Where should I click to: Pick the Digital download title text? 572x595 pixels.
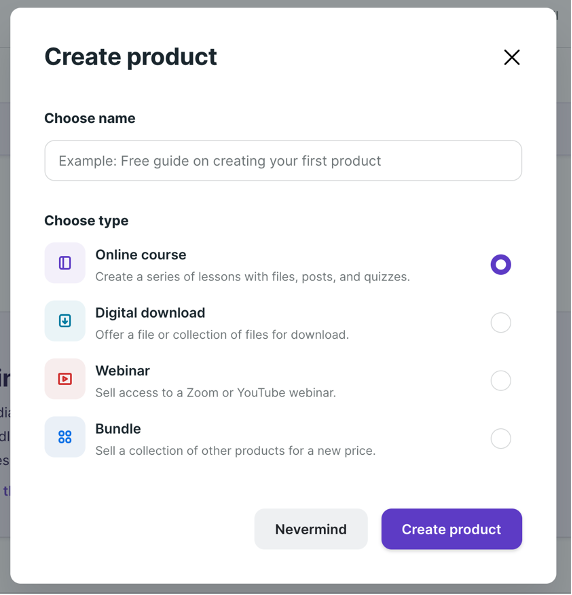coord(150,313)
